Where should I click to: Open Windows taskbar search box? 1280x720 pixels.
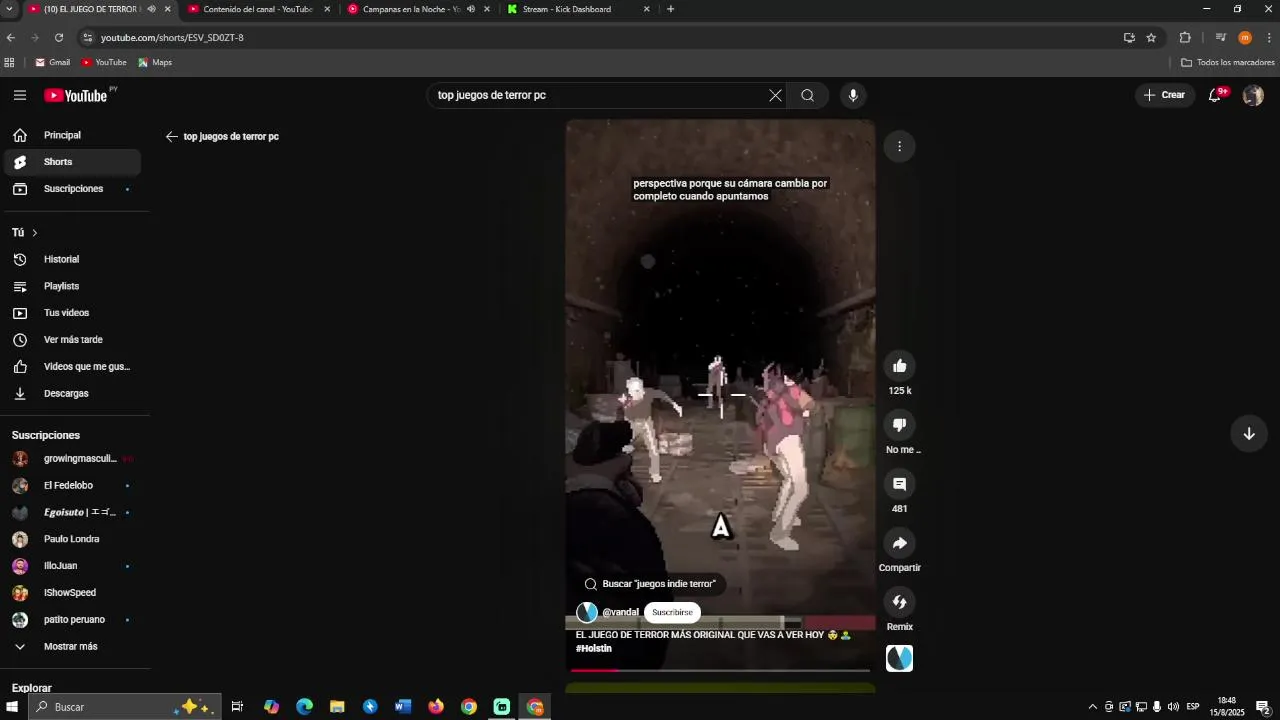(124, 707)
